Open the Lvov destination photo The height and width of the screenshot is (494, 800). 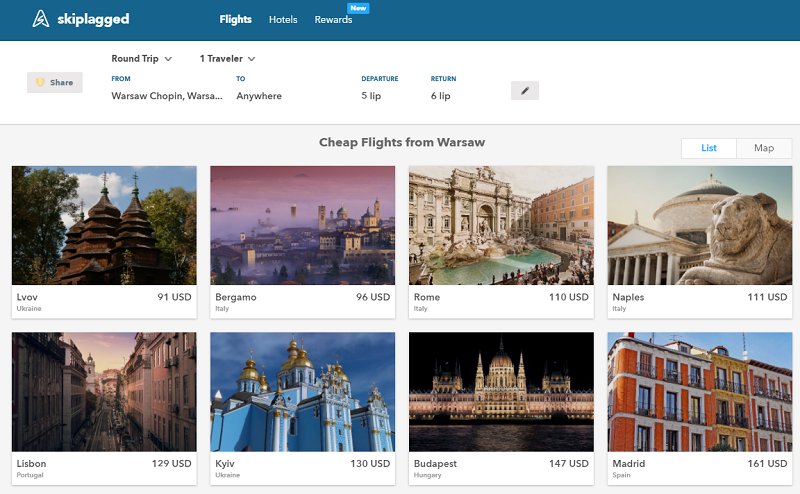[104, 225]
